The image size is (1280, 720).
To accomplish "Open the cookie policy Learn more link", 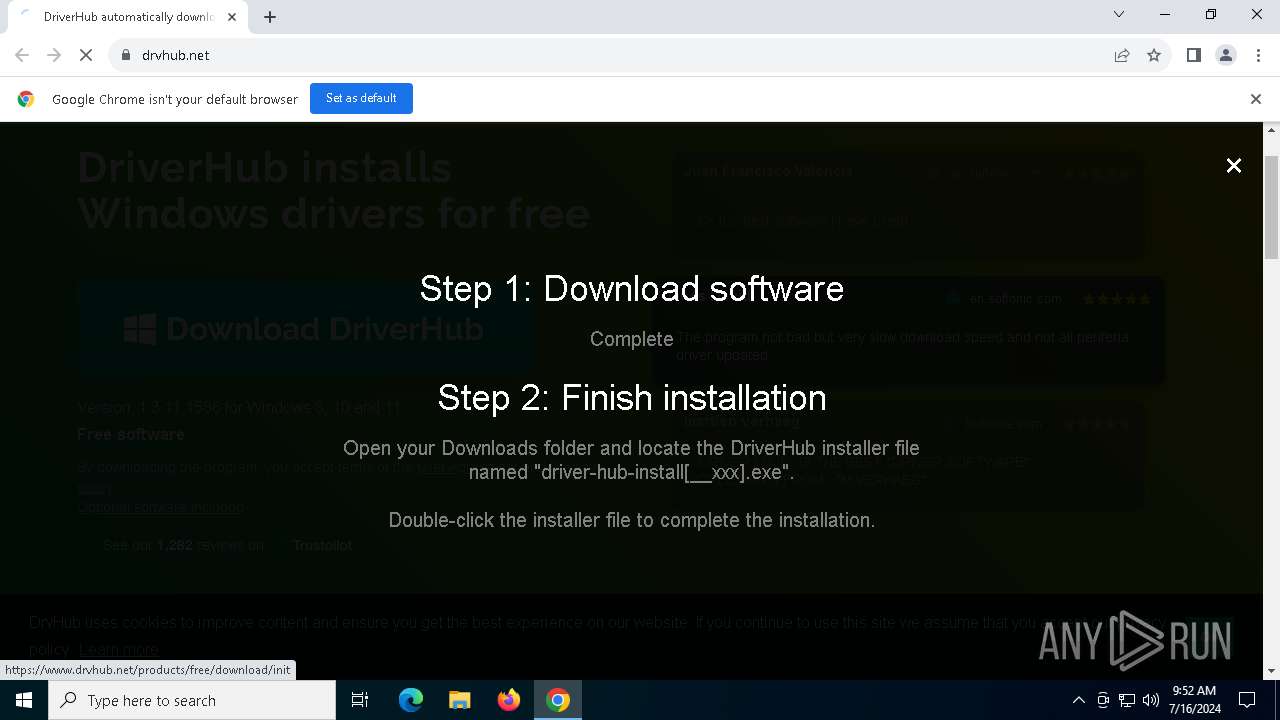I will click(119, 649).
